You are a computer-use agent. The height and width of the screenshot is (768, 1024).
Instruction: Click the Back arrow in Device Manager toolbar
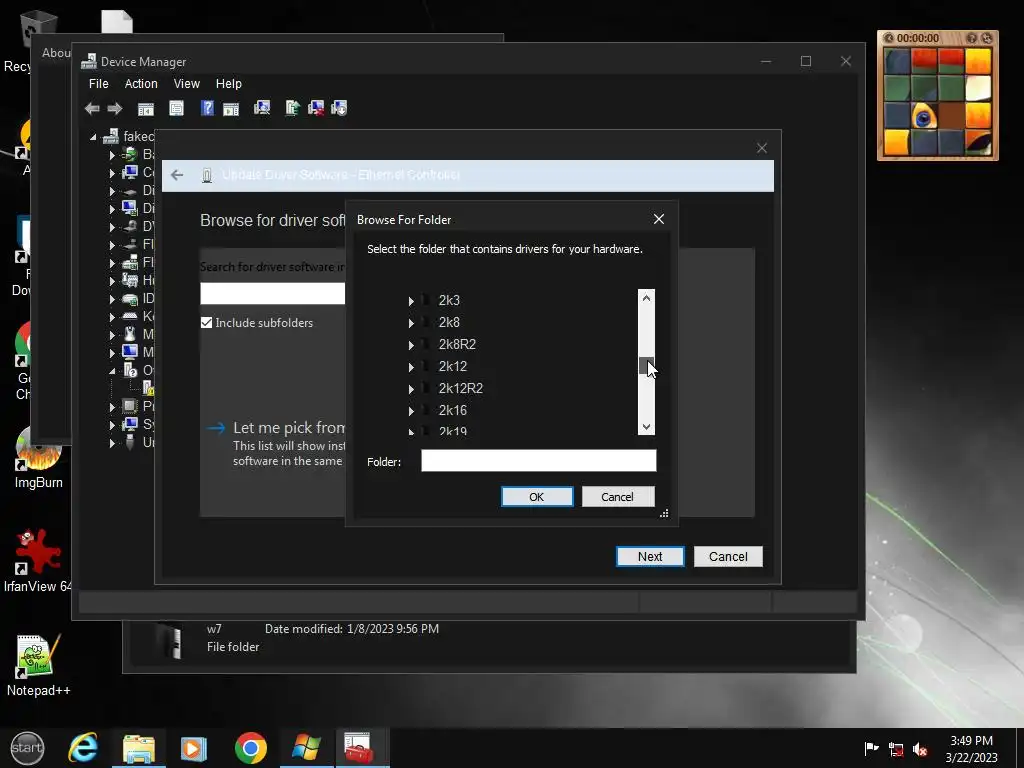click(92, 108)
